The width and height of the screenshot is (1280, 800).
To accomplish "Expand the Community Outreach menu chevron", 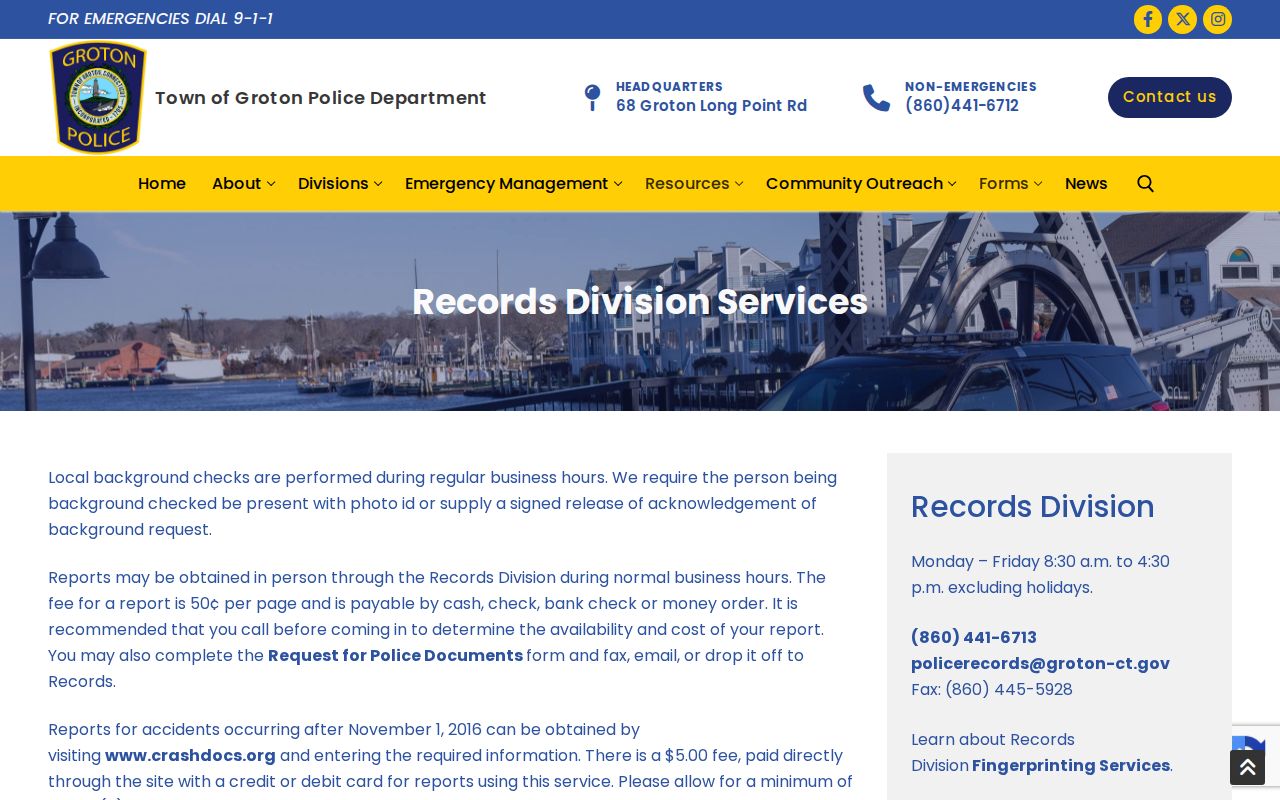I will (952, 184).
